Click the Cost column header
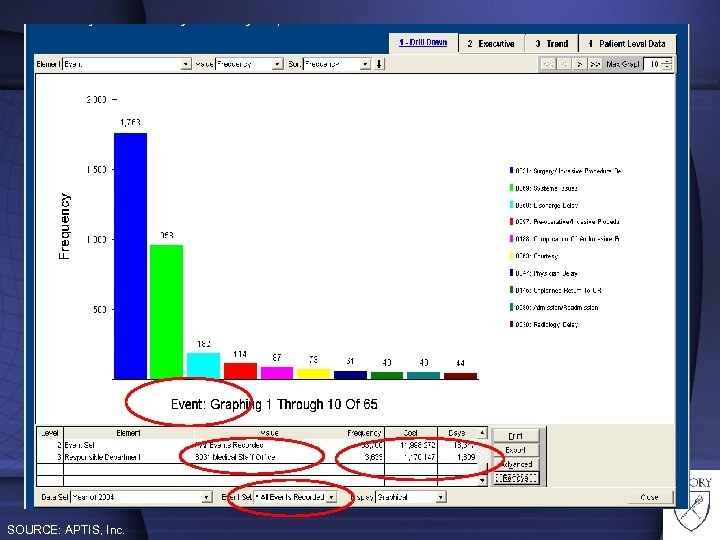 point(411,433)
